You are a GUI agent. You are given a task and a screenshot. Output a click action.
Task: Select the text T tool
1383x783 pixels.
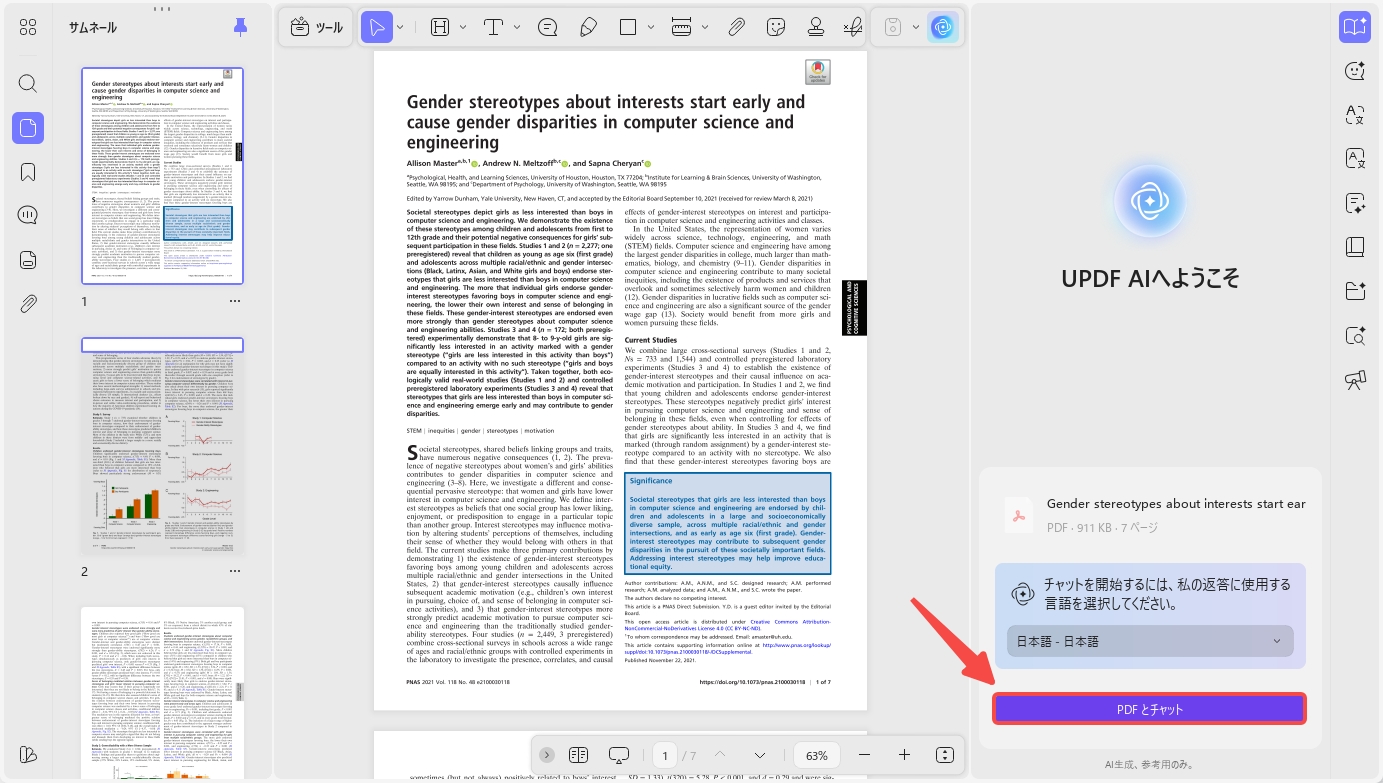coord(493,27)
